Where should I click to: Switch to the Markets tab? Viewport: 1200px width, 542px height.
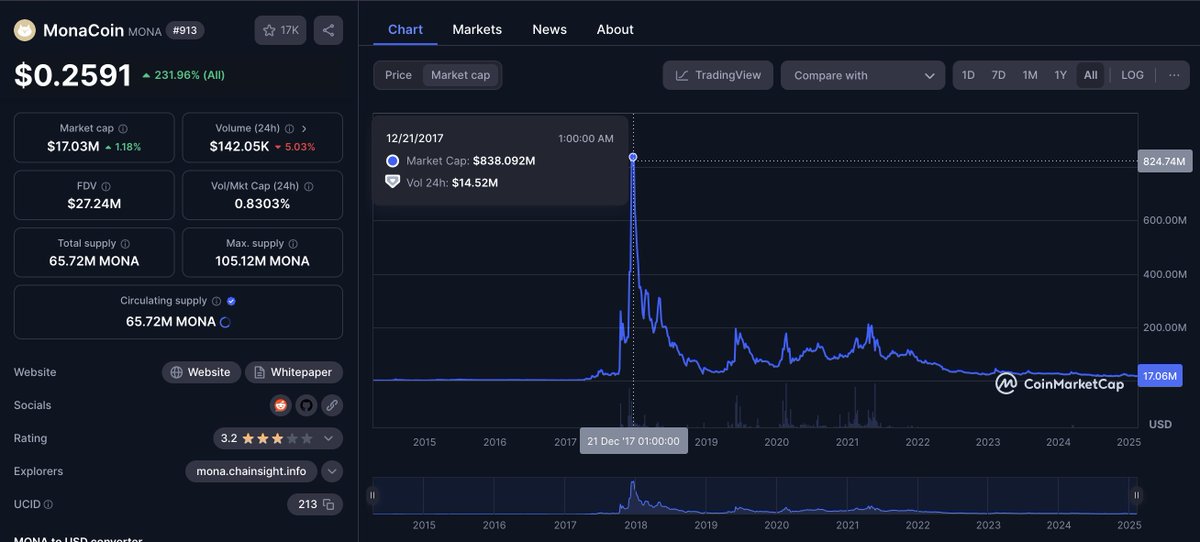click(x=477, y=30)
